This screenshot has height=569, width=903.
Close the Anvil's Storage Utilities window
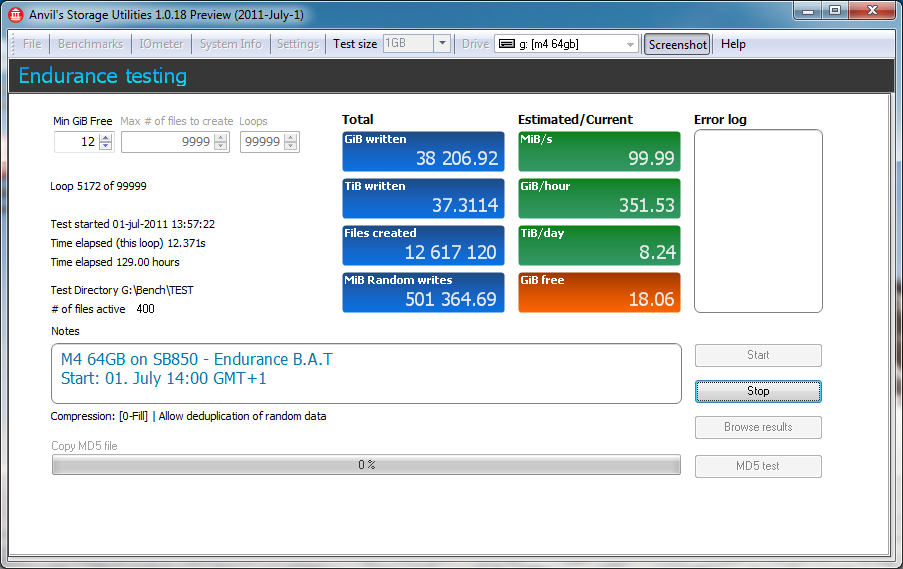click(x=872, y=10)
